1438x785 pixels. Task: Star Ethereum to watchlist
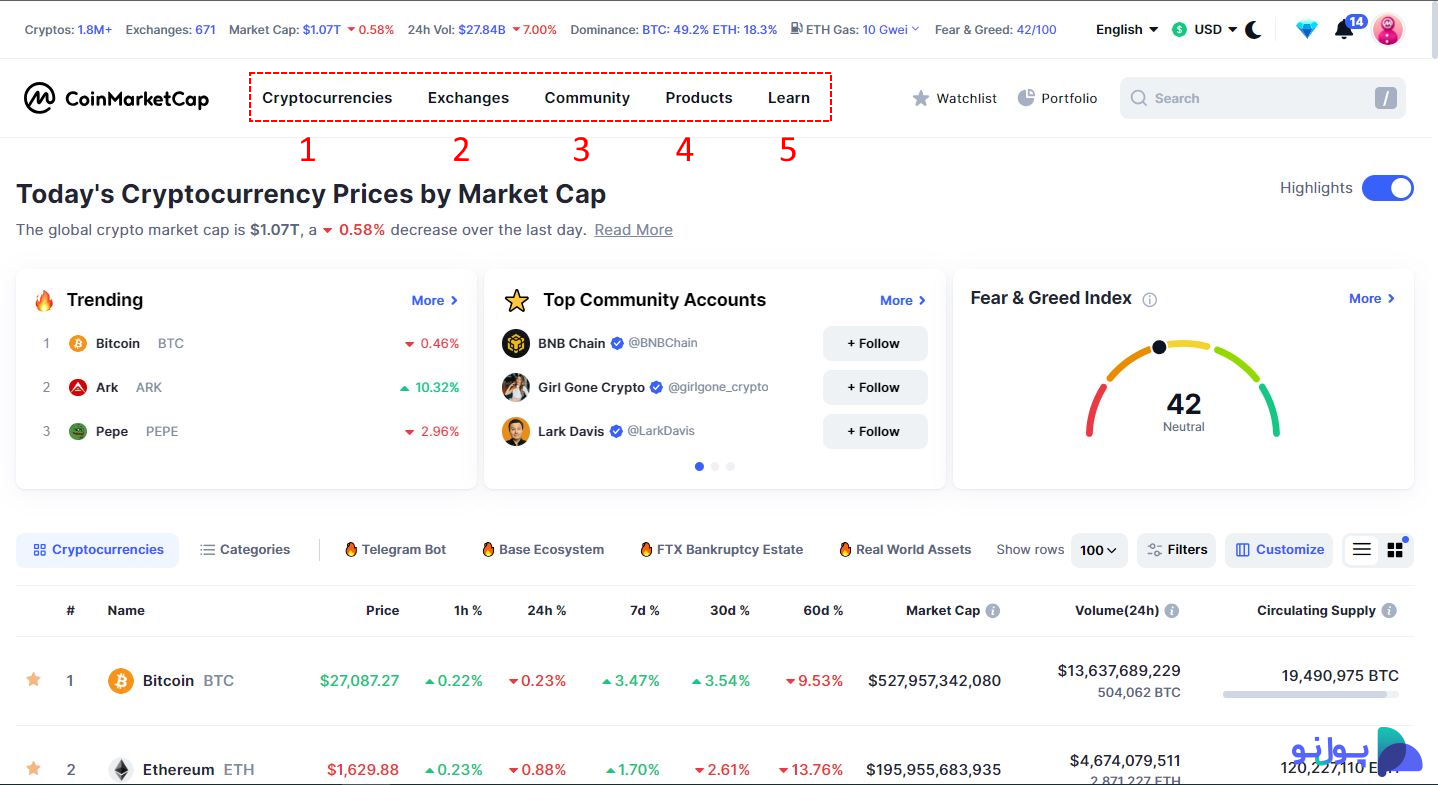point(34,769)
